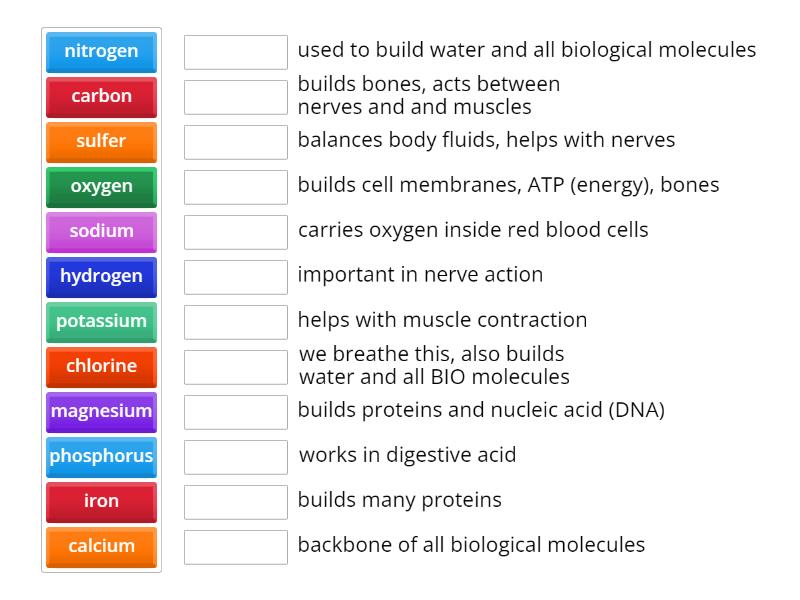Select the carbon element tile

pos(100,97)
